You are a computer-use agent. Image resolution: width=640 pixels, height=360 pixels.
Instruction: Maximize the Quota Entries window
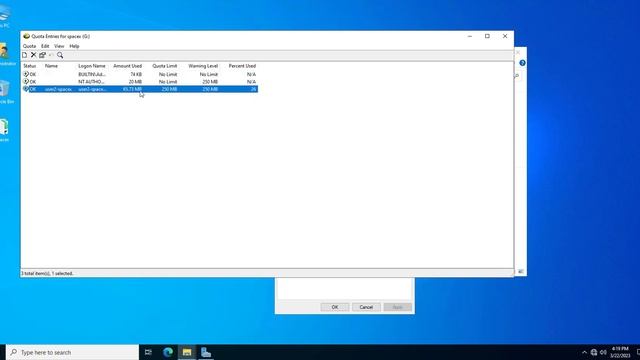pos(487,36)
